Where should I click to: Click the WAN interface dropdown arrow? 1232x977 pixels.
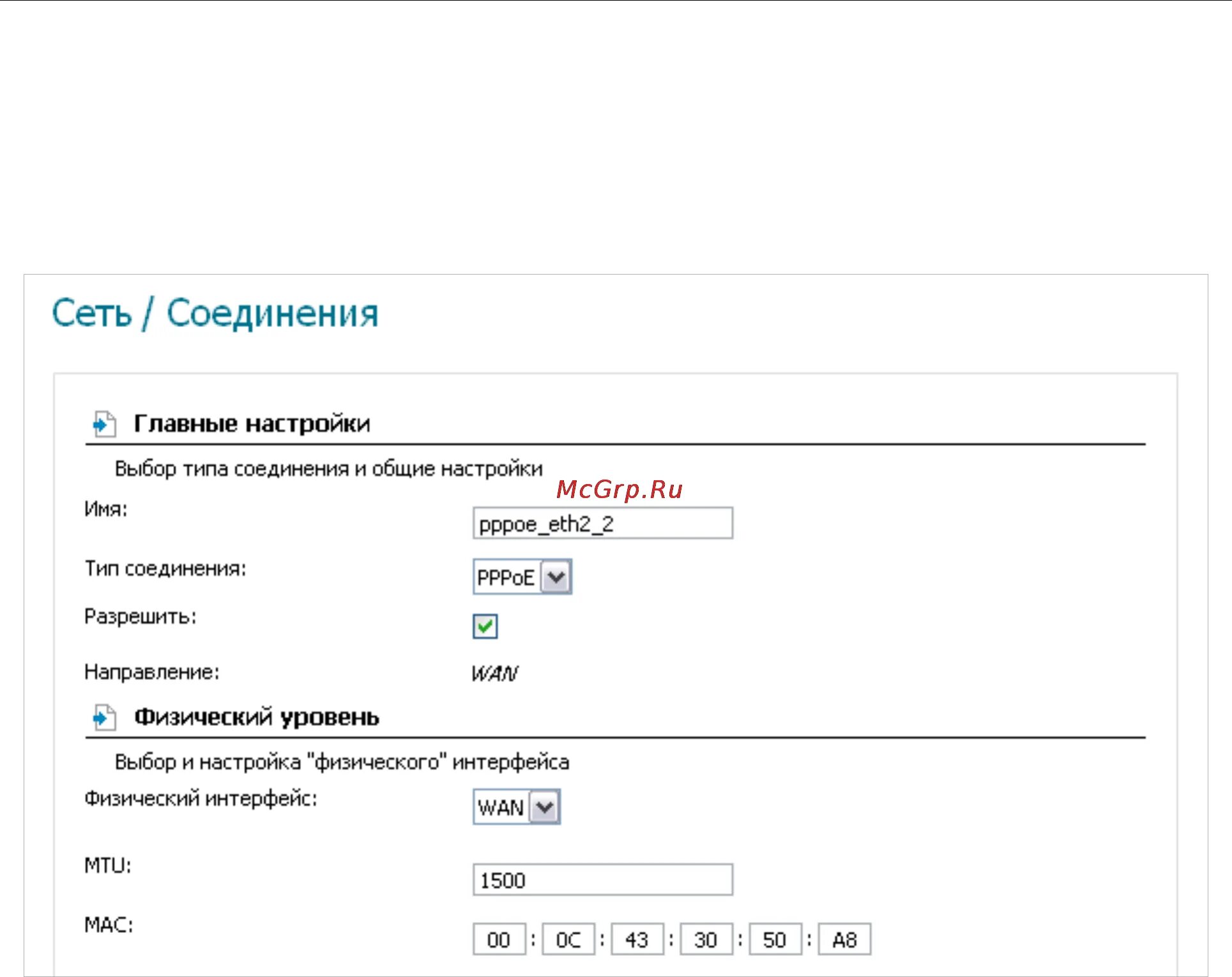(545, 808)
